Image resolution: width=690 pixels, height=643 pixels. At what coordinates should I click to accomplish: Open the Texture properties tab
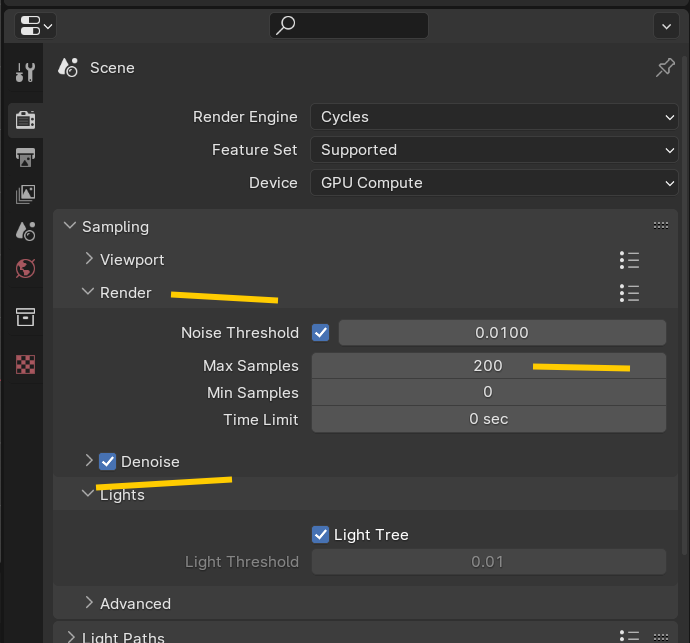(x=26, y=364)
